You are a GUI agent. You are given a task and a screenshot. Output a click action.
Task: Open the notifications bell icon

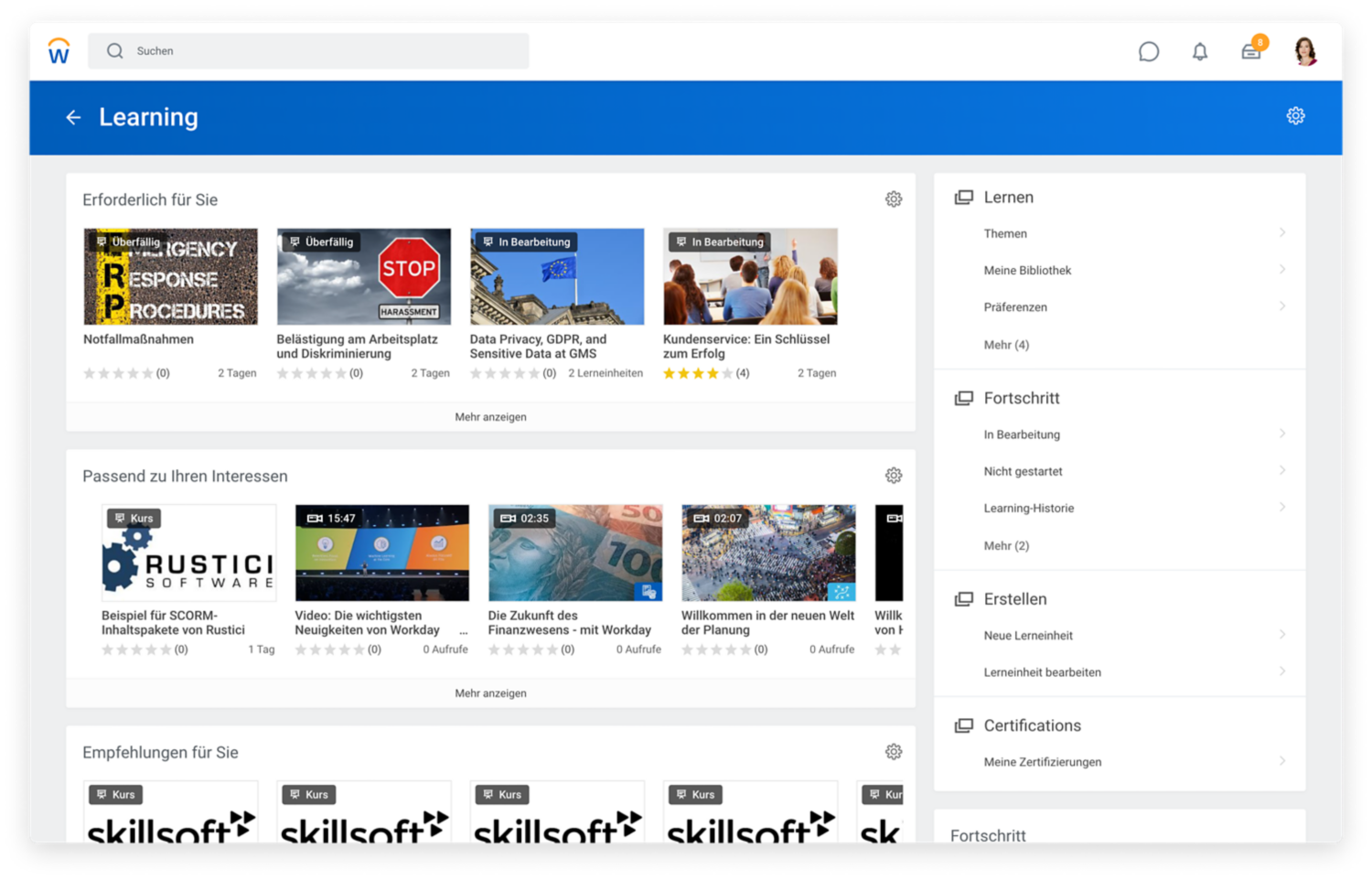click(1200, 51)
